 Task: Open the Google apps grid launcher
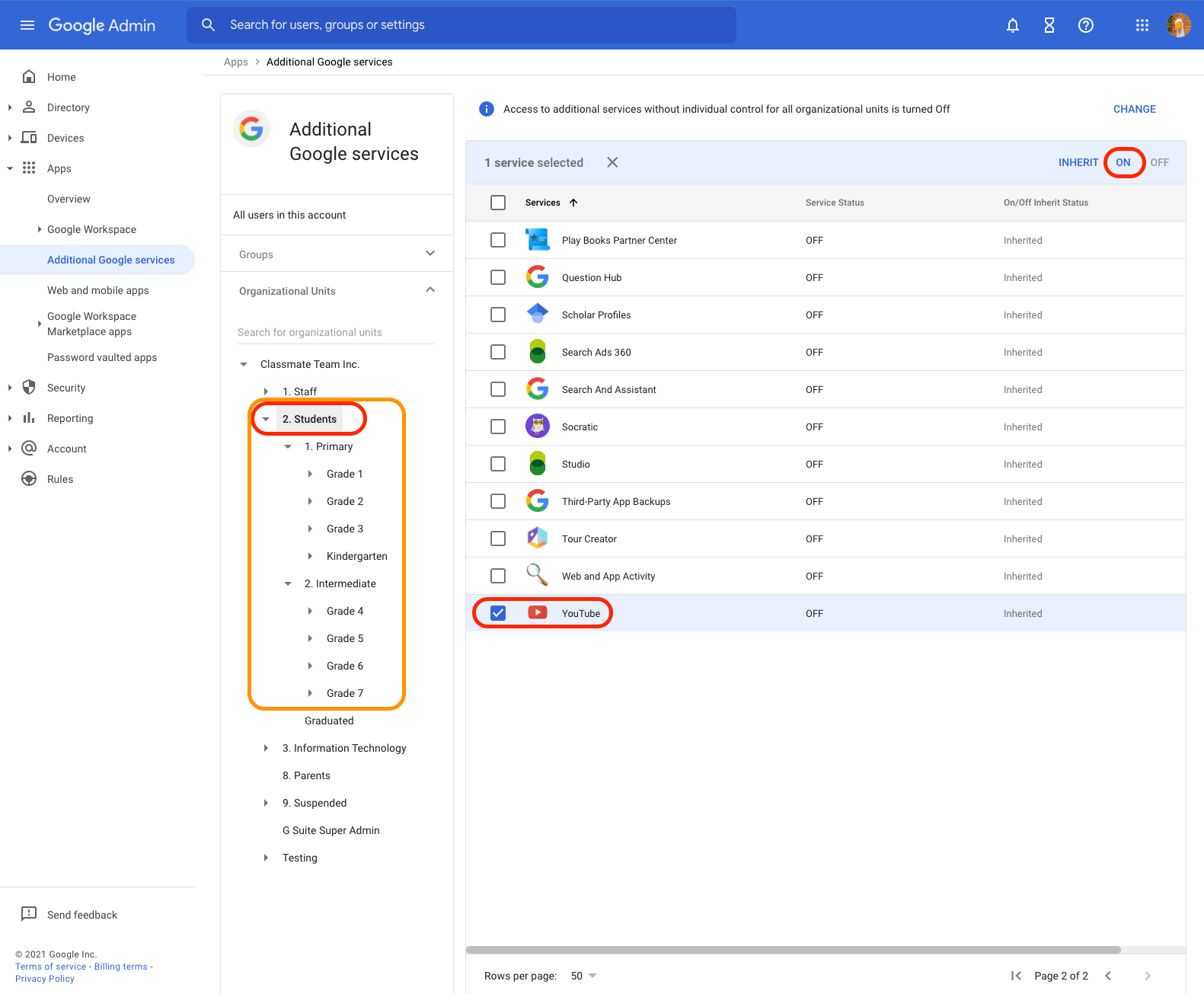(x=1142, y=25)
